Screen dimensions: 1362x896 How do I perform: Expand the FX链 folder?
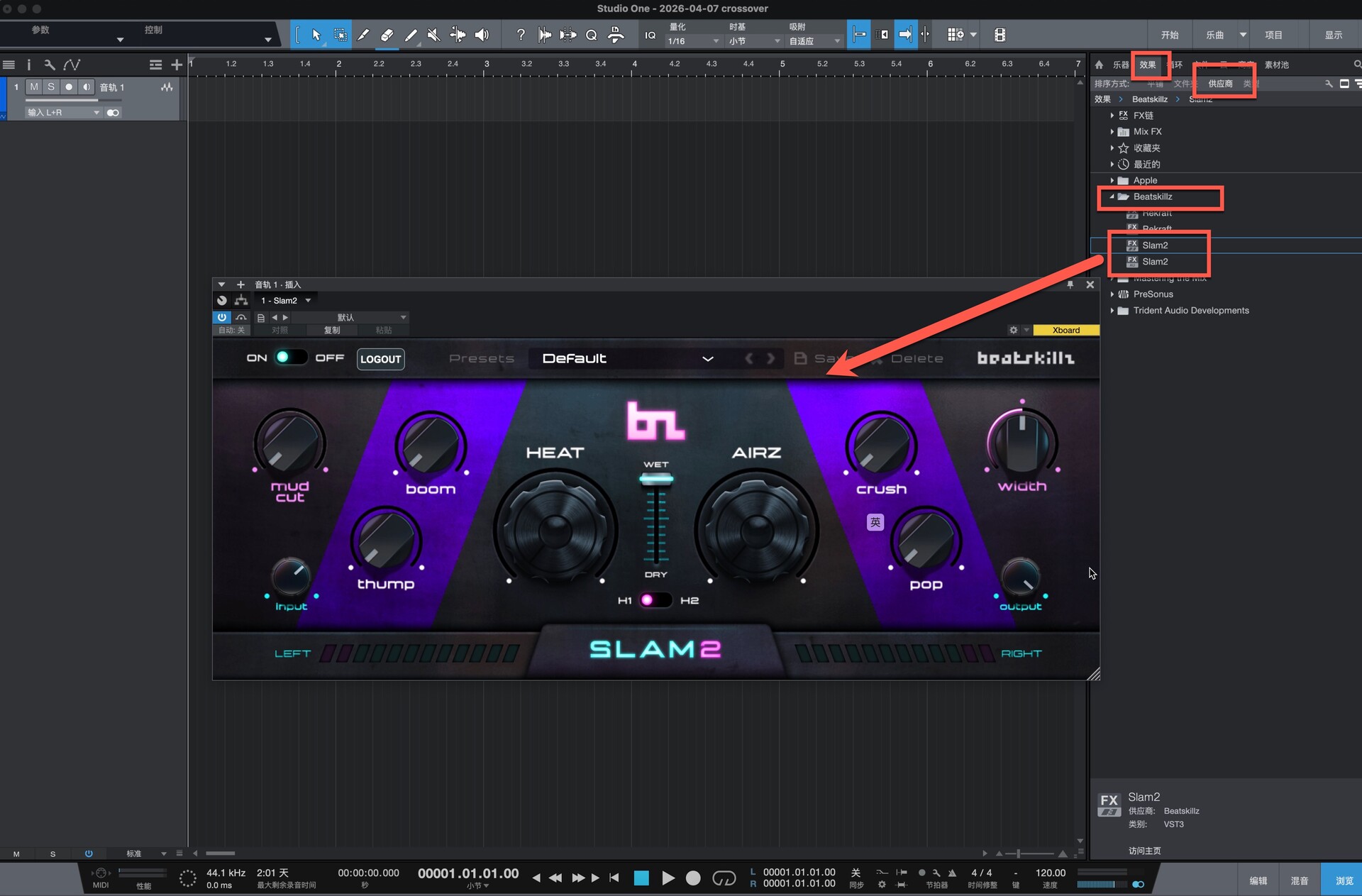click(x=1112, y=115)
